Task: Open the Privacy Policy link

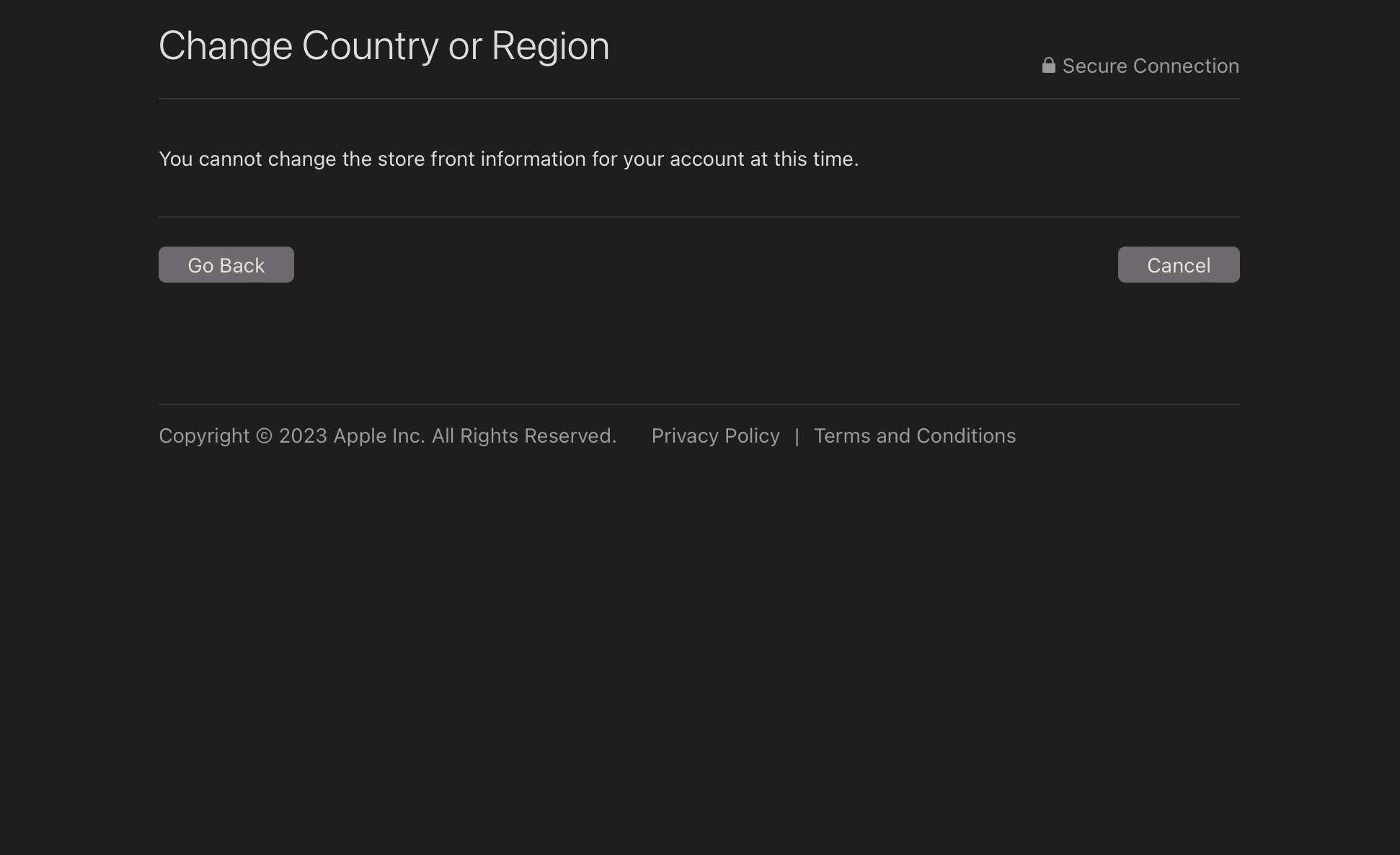Action: 715,436
